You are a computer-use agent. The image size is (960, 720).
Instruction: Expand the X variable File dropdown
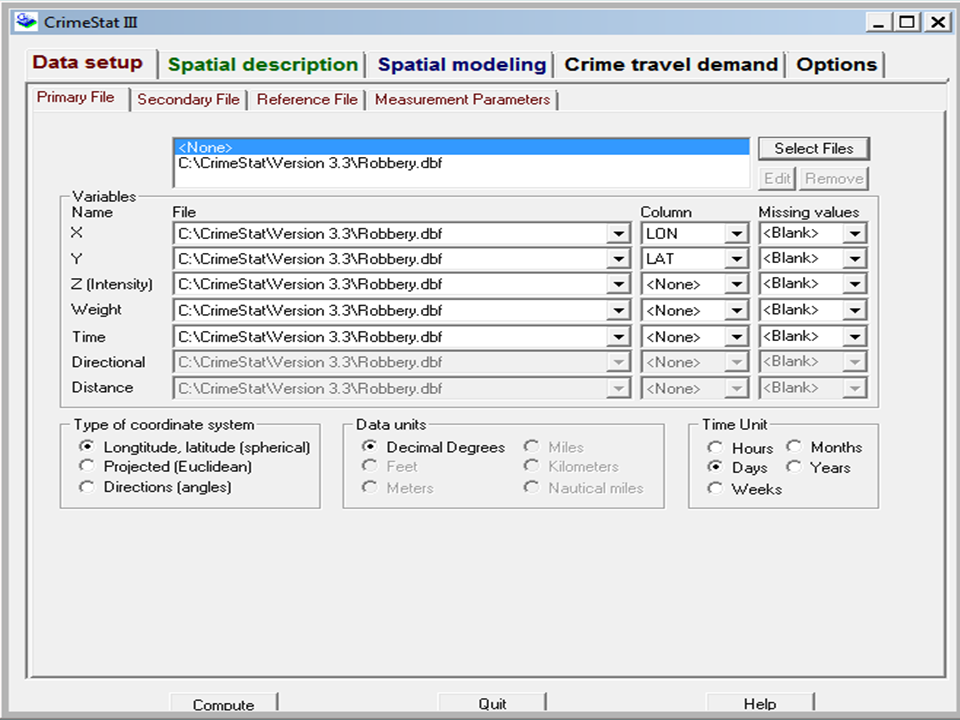(x=618, y=234)
